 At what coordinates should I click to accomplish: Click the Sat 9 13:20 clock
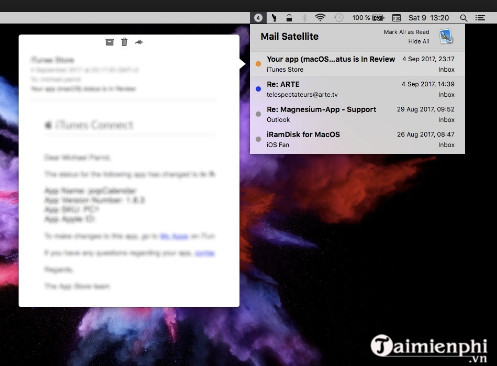(x=429, y=18)
